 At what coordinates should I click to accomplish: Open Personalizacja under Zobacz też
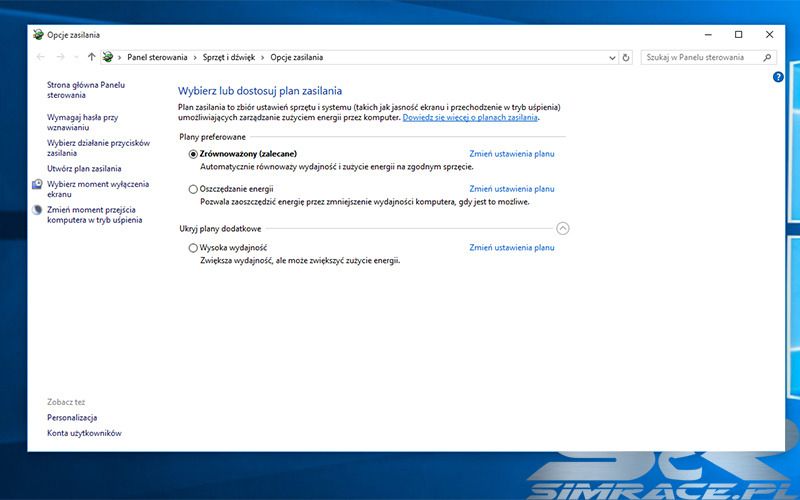pos(72,417)
